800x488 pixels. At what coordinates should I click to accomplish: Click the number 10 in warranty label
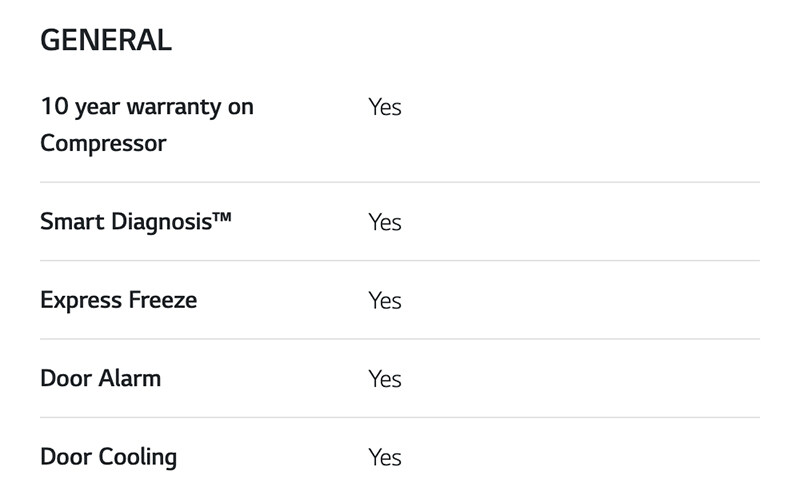(53, 106)
